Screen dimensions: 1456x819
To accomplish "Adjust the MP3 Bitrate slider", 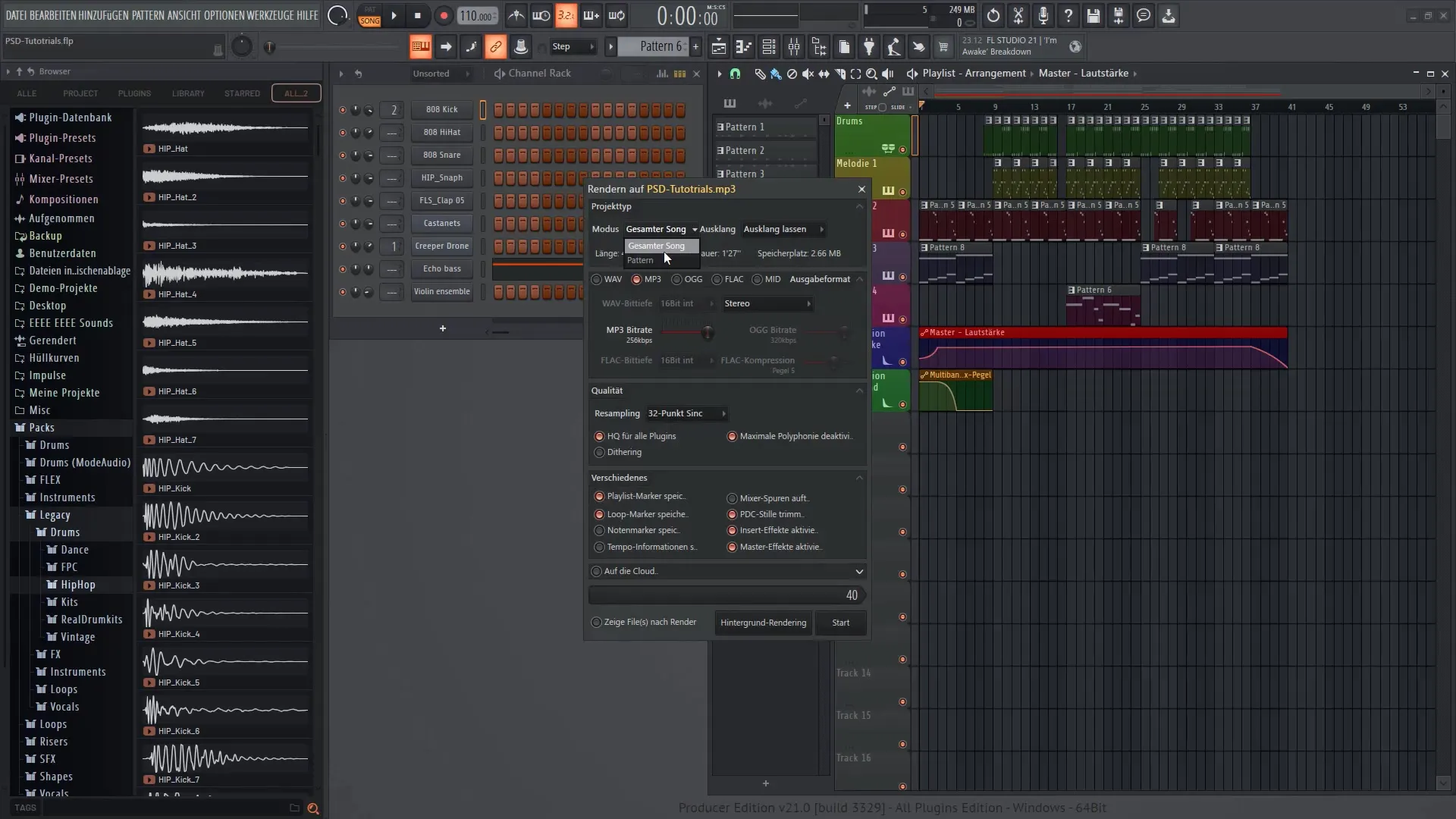I will (x=707, y=332).
